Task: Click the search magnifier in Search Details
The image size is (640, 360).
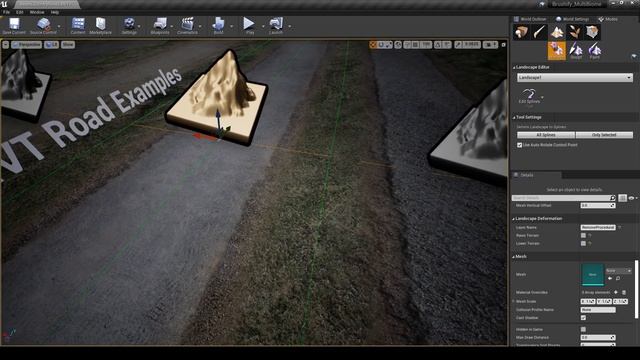Action: [612, 198]
